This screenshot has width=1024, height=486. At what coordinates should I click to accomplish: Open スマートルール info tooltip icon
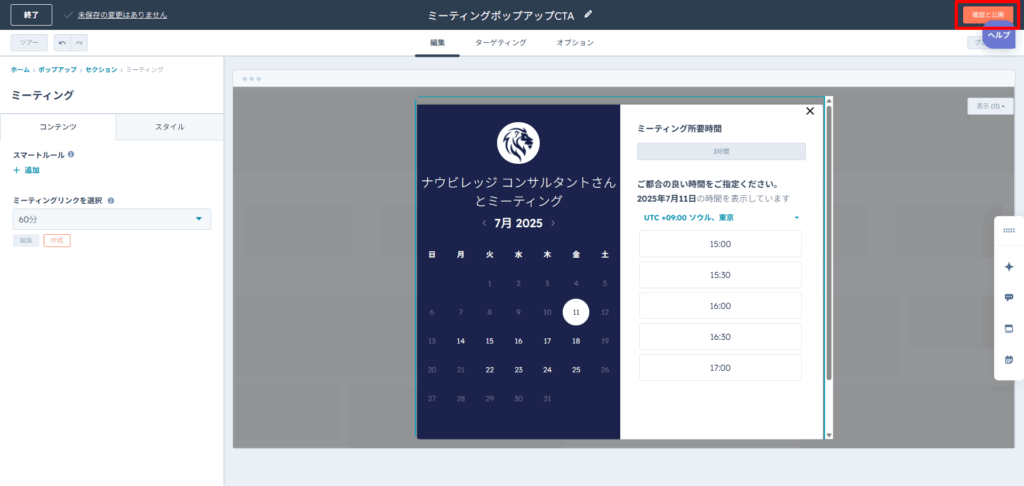coord(71,155)
